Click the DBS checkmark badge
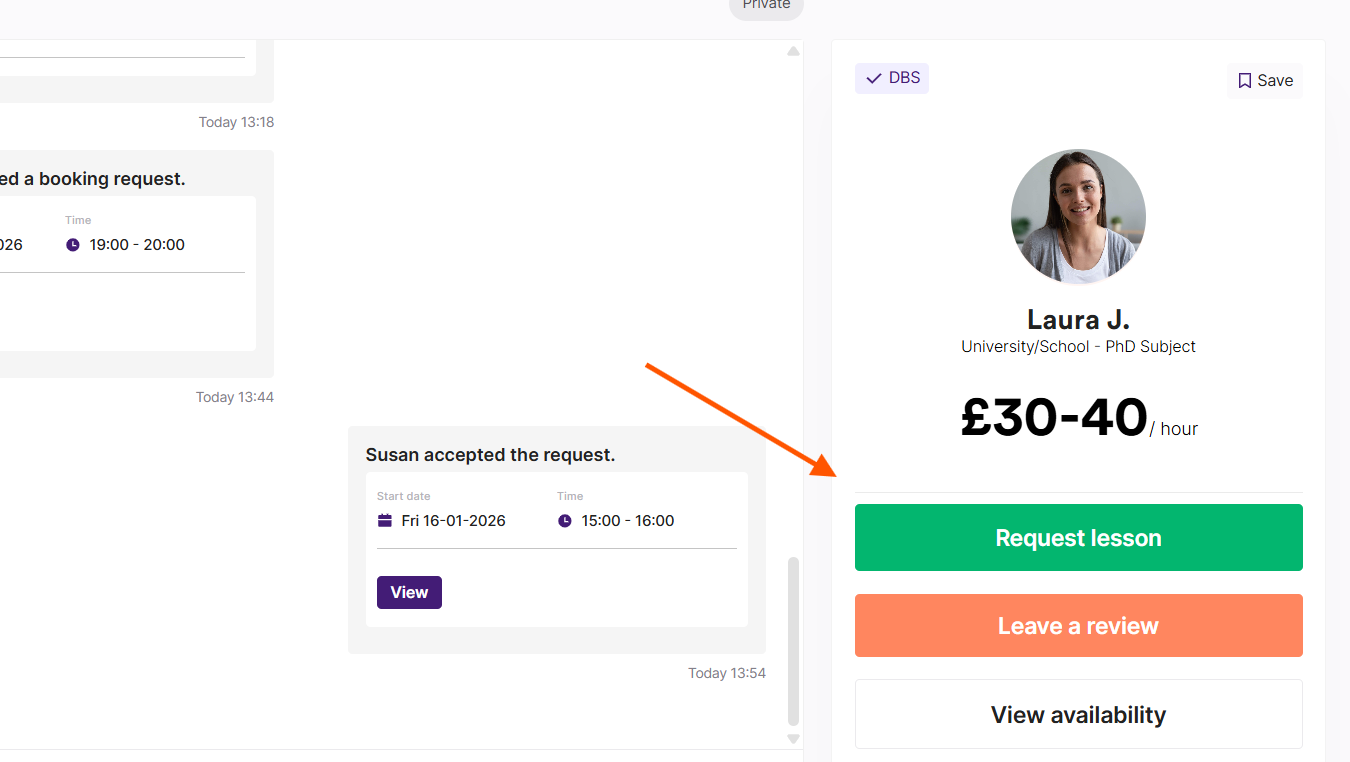This screenshot has height=762, width=1350. click(x=892, y=78)
